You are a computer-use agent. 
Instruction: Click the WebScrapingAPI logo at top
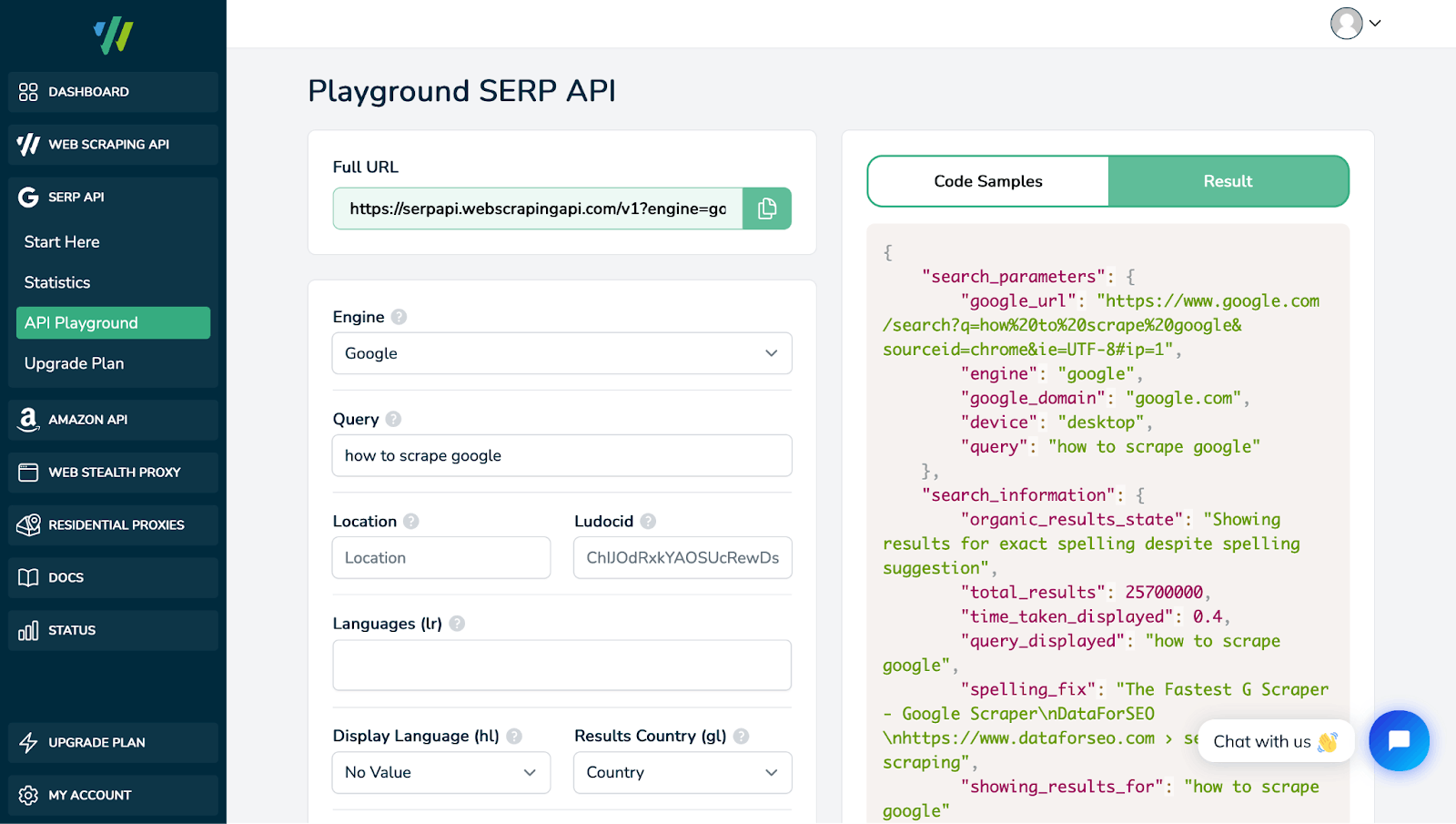point(113,36)
